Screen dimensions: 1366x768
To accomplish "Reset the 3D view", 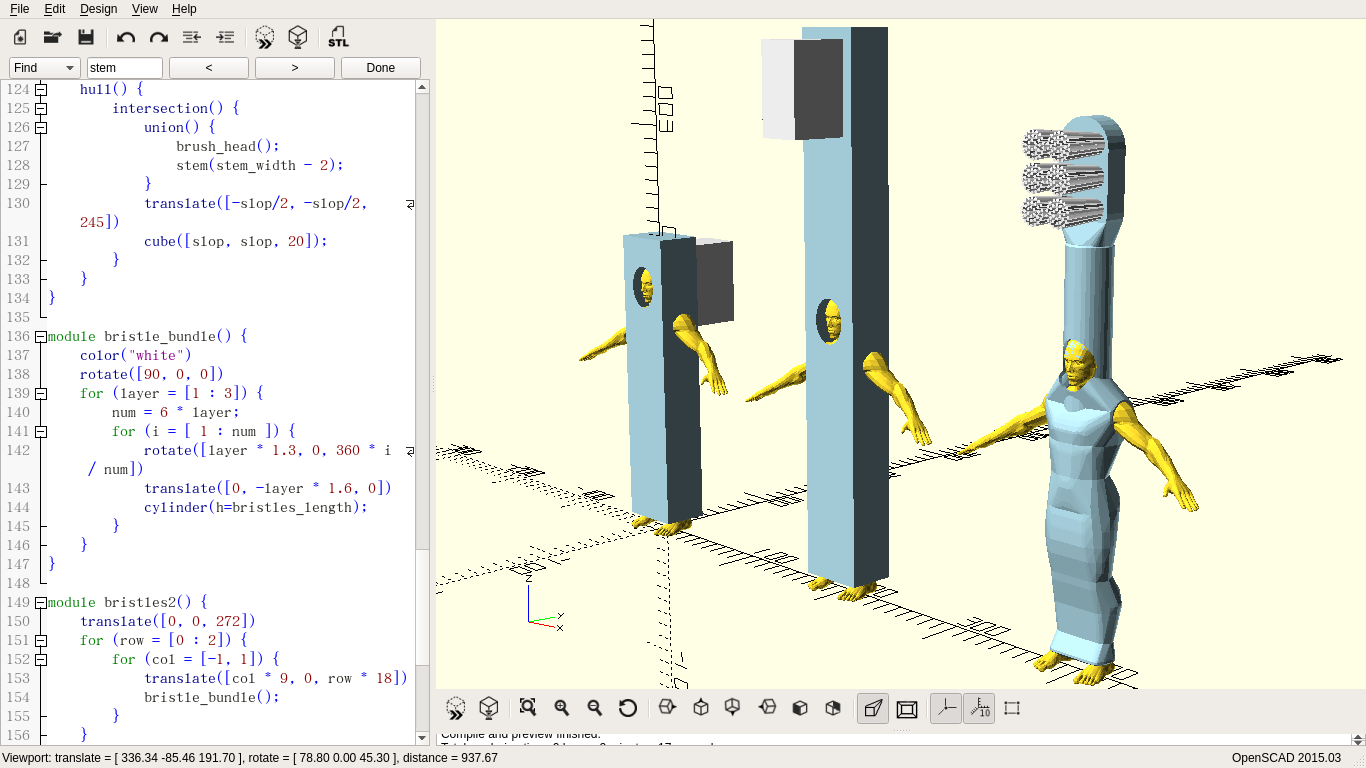I will click(628, 708).
